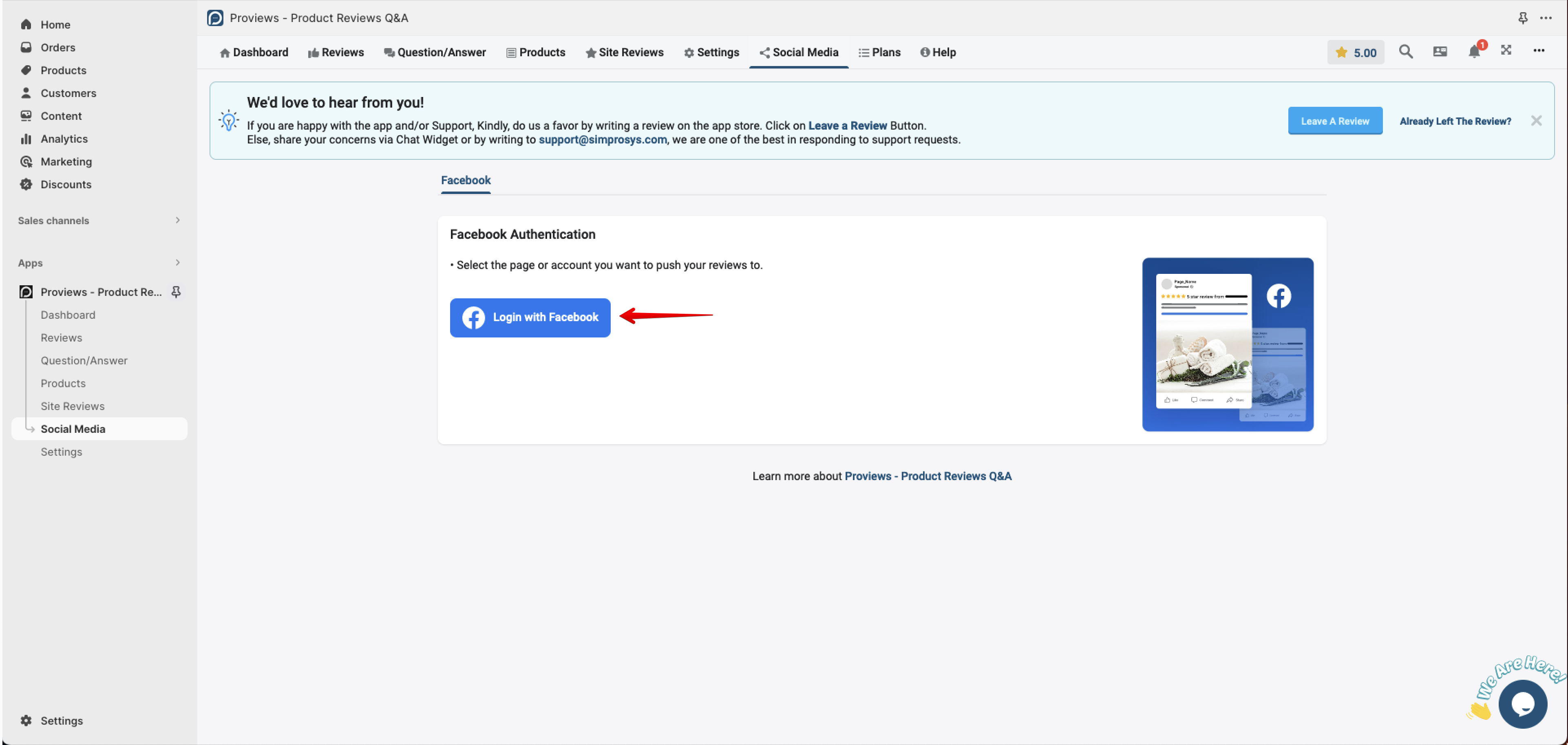Viewport: 1568px width, 745px height.
Task: Open Dashboard in the Proviews submenu
Action: click(68, 315)
